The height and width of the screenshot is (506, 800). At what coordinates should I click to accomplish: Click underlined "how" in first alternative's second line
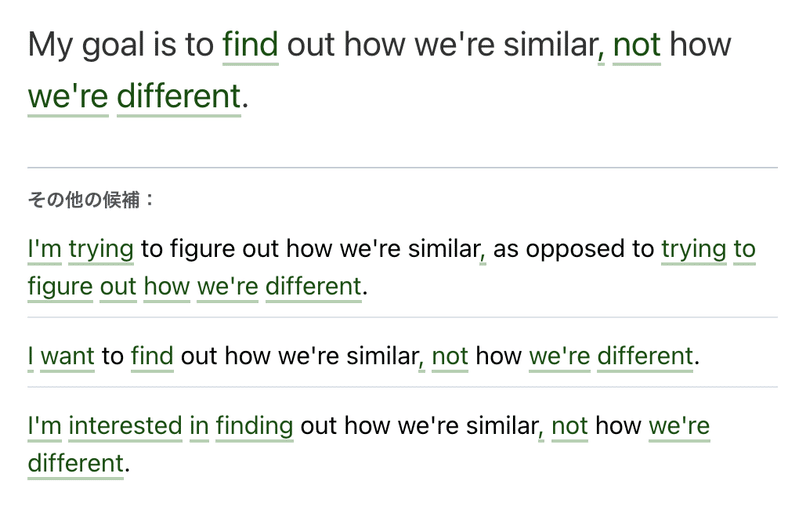pyautogui.click(x=167, y=287)
